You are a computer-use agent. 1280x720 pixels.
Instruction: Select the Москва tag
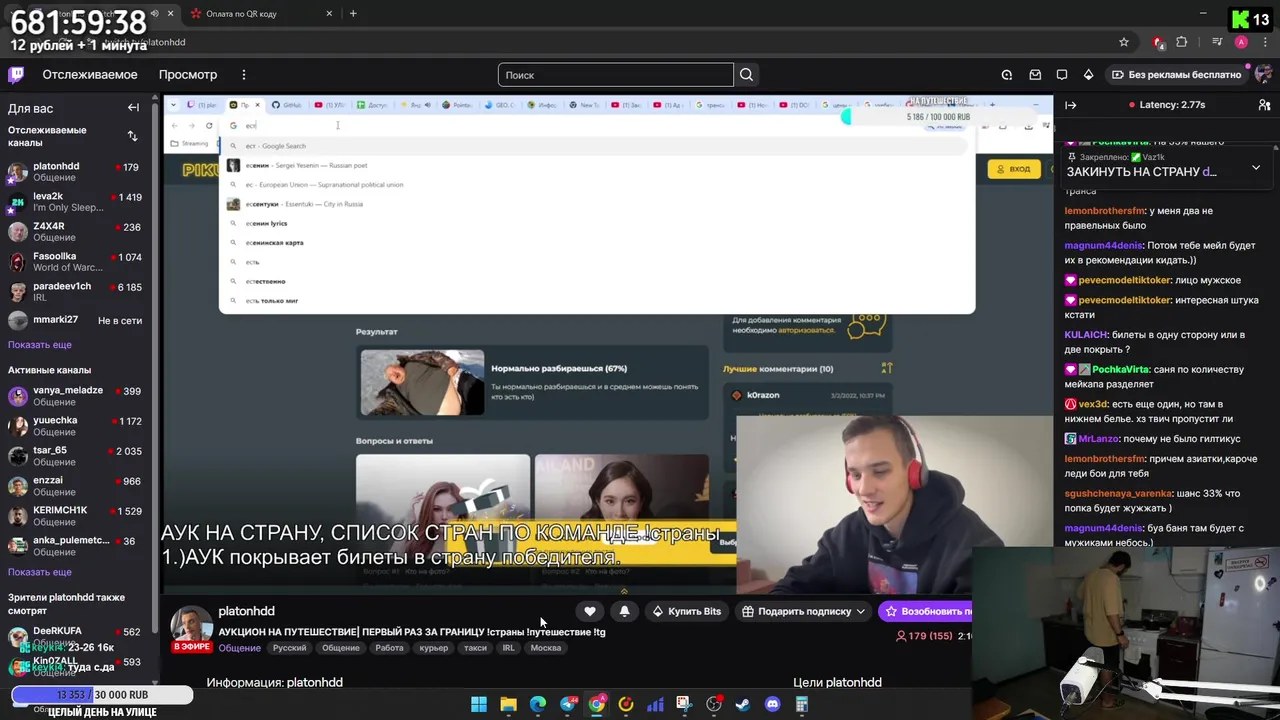coord(546,648)
